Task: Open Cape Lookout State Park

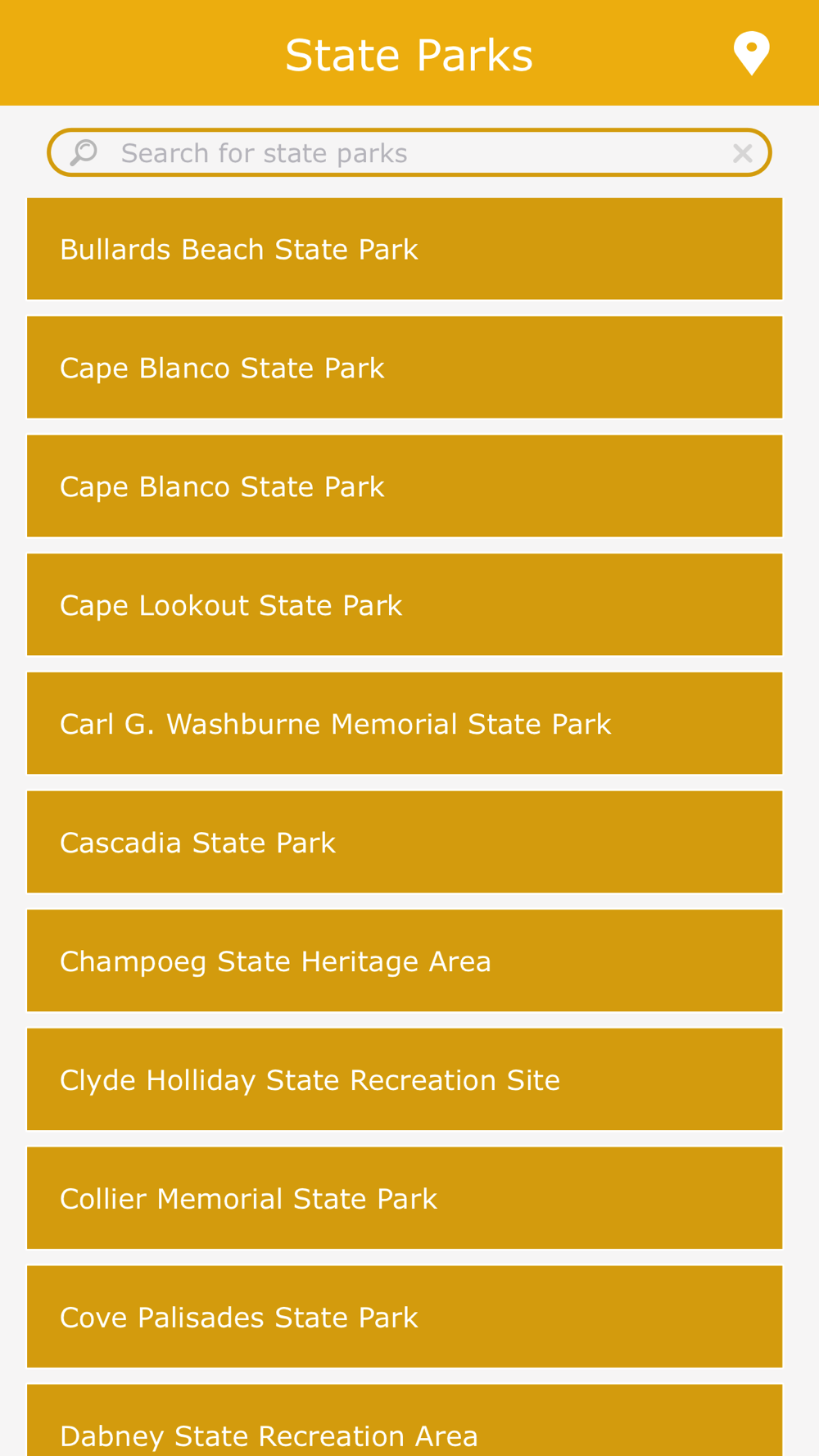Action: coord(405,605)
